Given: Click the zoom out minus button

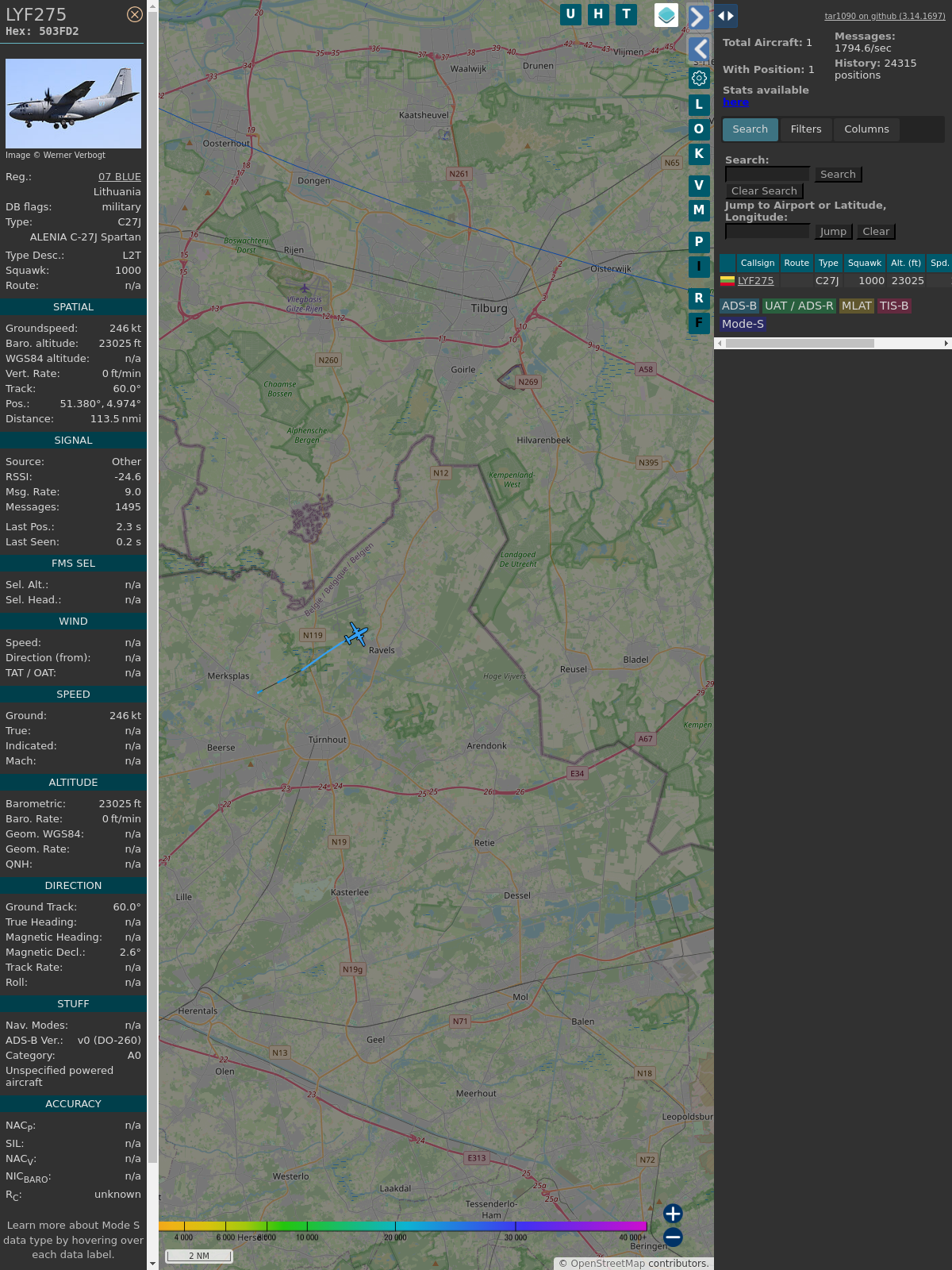Looking at the screenshot, I should coord(673,1237).
